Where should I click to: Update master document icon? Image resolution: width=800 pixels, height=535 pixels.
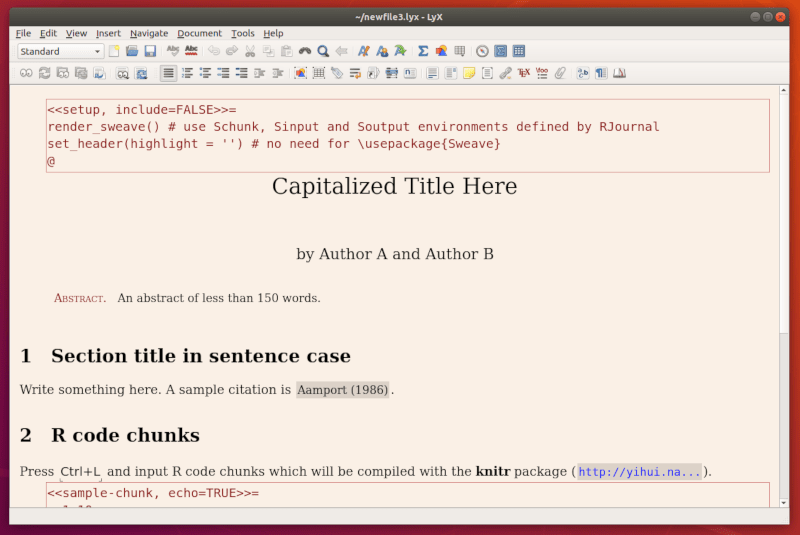pyautogui.click(x=81, y=73)
